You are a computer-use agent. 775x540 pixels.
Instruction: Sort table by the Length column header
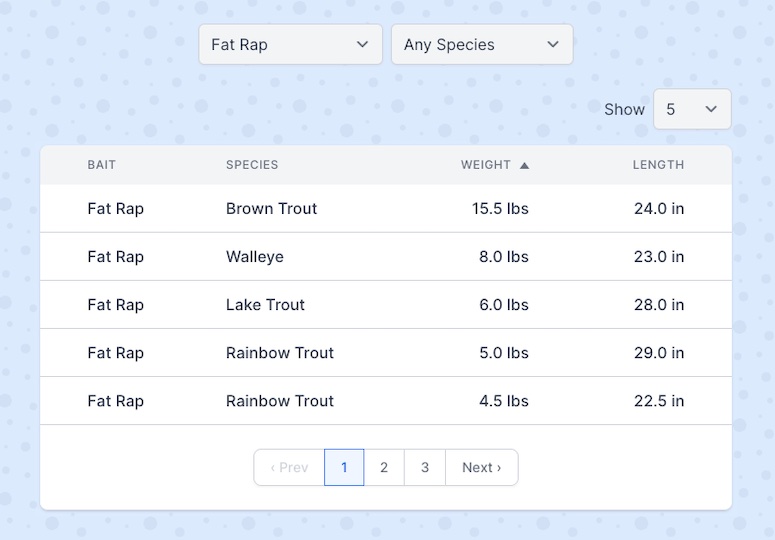(658, 165)
